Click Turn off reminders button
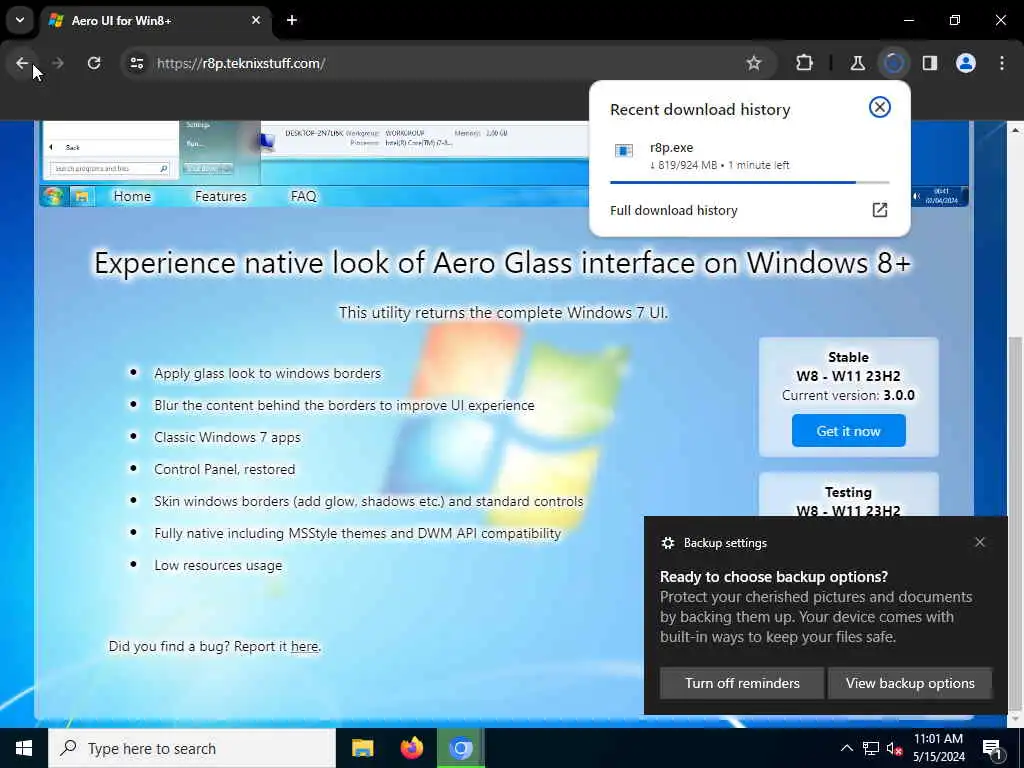The image size is (1024, 768). [742, 683]
